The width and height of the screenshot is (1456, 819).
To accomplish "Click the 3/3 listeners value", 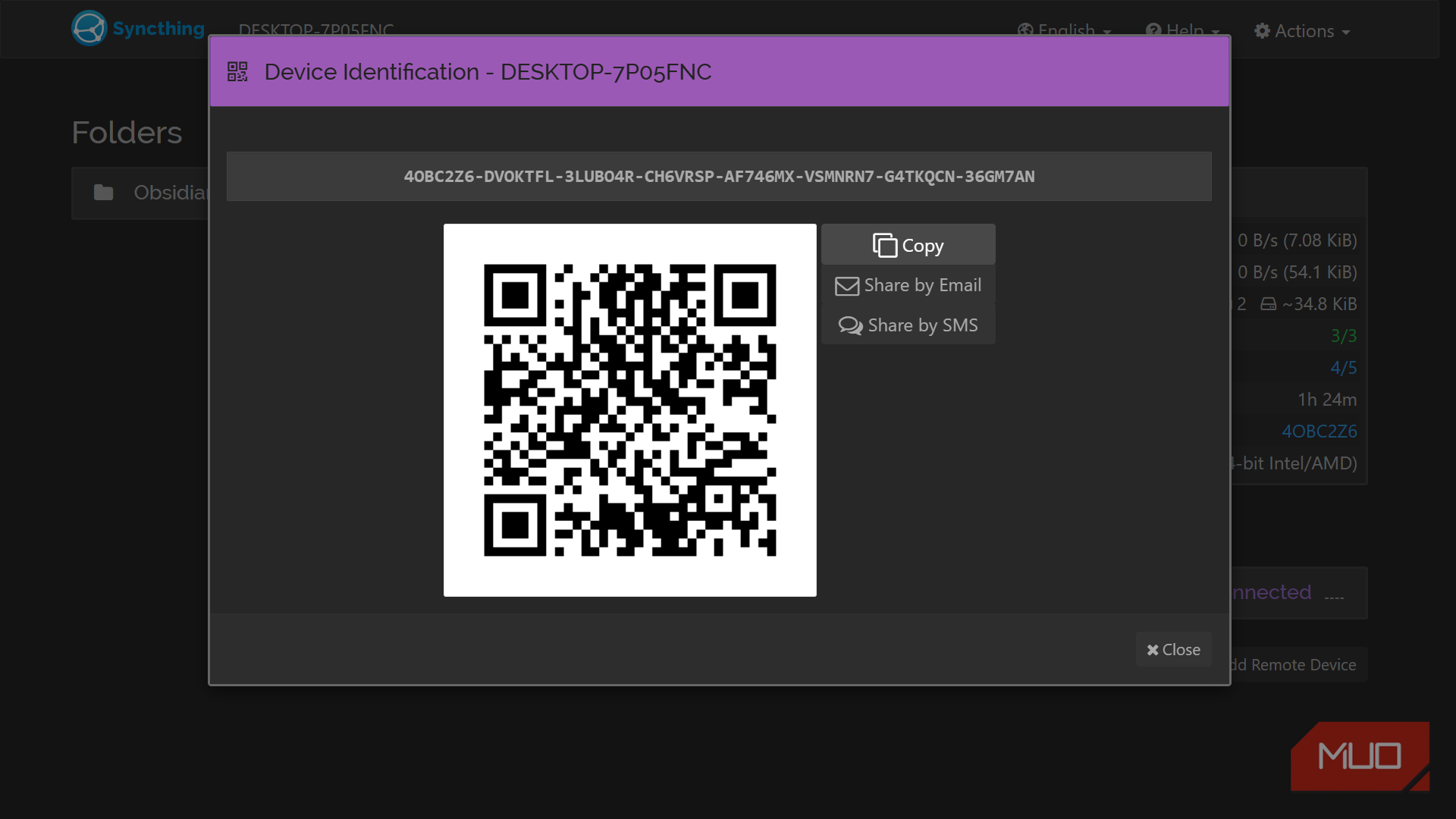I will (1344, 336).
